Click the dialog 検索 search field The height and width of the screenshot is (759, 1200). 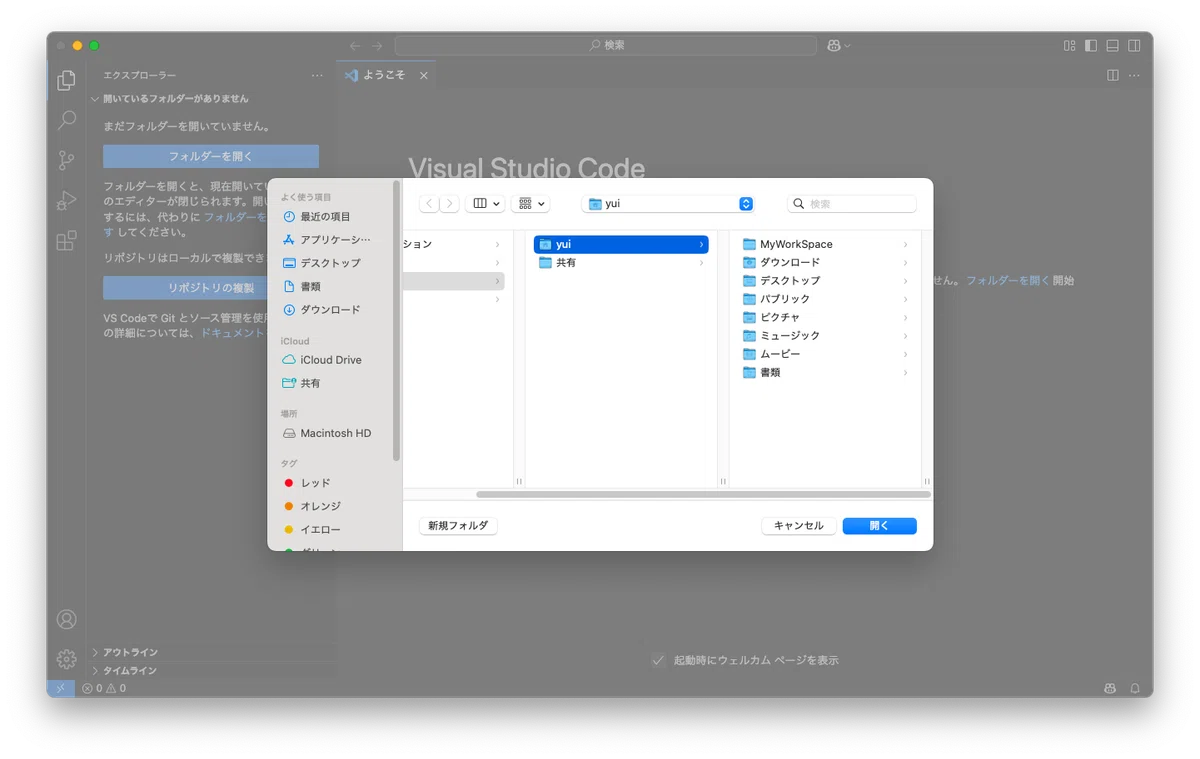tap(852, 203)
